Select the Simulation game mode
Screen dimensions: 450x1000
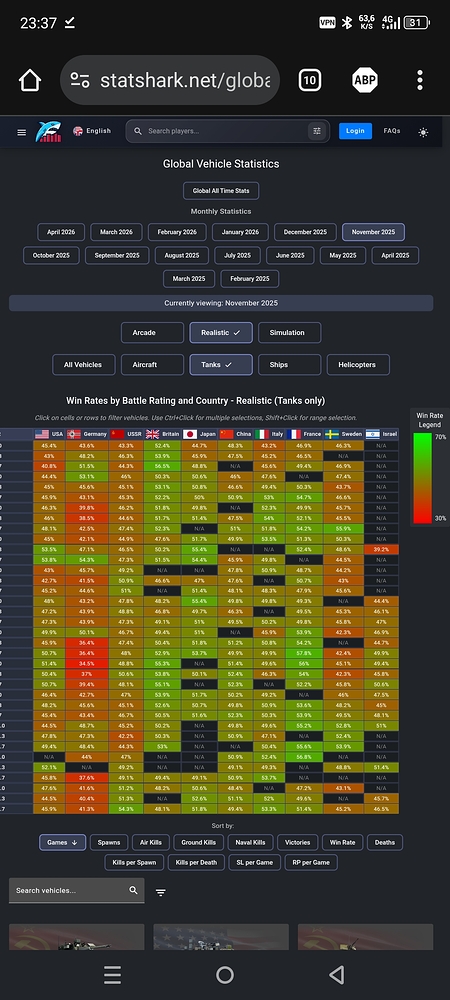(x=289, y=332)
